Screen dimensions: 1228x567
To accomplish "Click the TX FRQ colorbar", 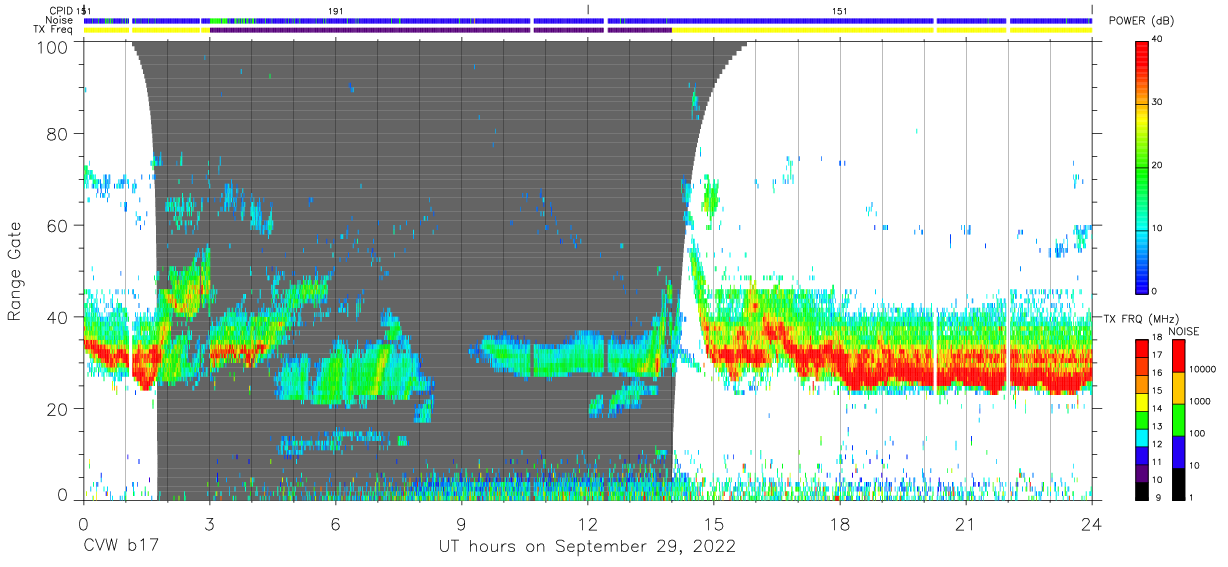I will pyautogui.click(x=1142, y=419).
